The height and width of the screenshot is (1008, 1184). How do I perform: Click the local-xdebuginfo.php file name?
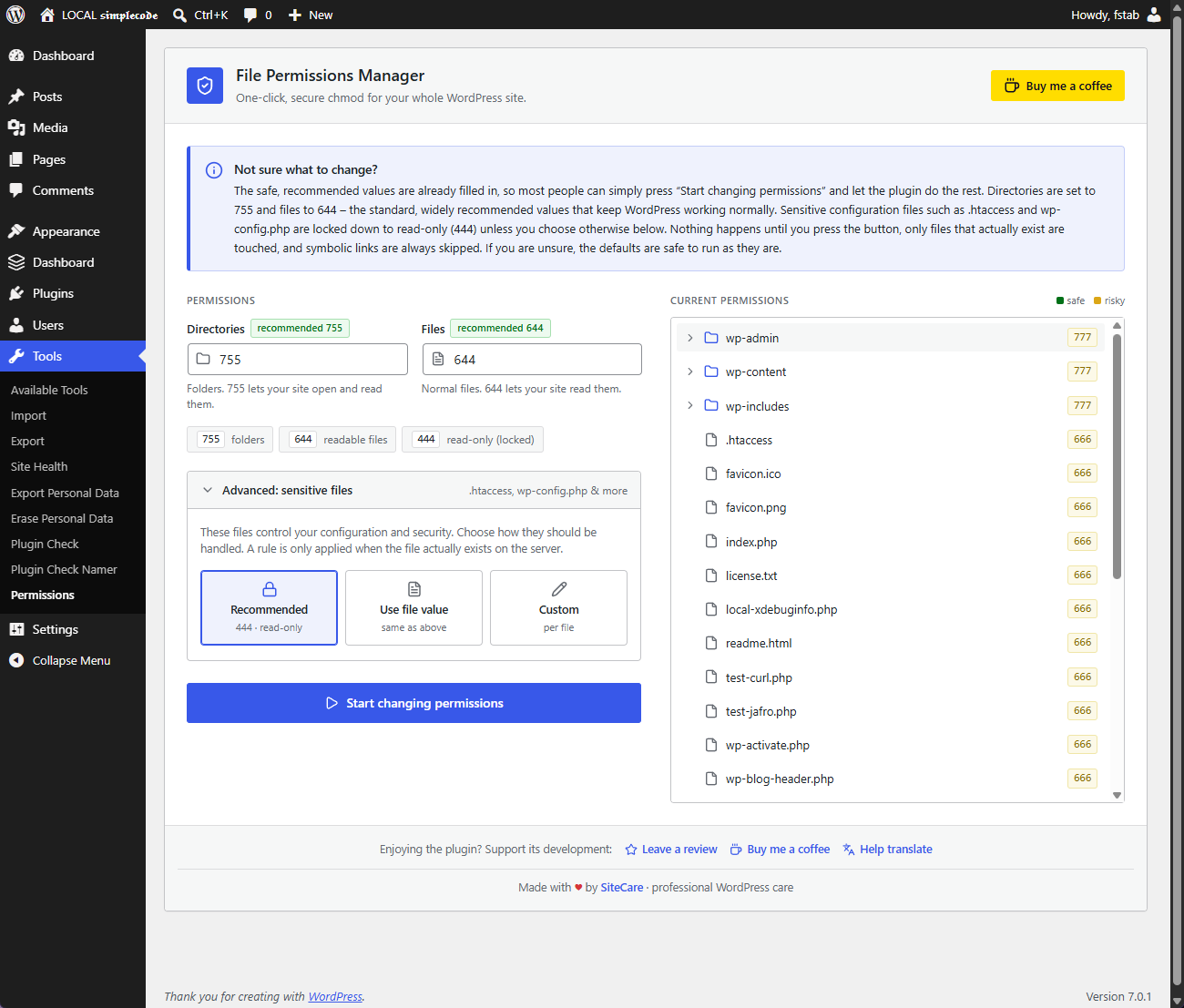pos(781,609)
